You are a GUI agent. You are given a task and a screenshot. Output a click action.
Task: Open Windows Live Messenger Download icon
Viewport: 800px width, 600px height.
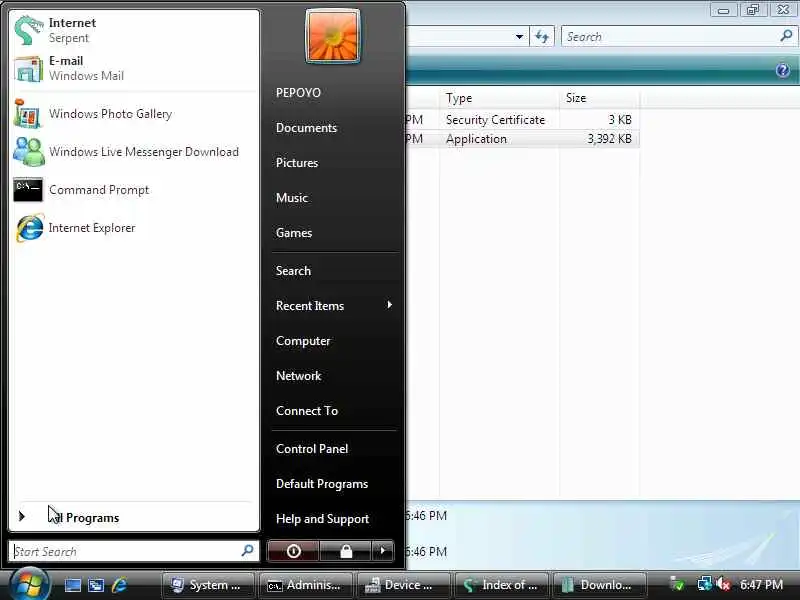click(x=28, y=152)
